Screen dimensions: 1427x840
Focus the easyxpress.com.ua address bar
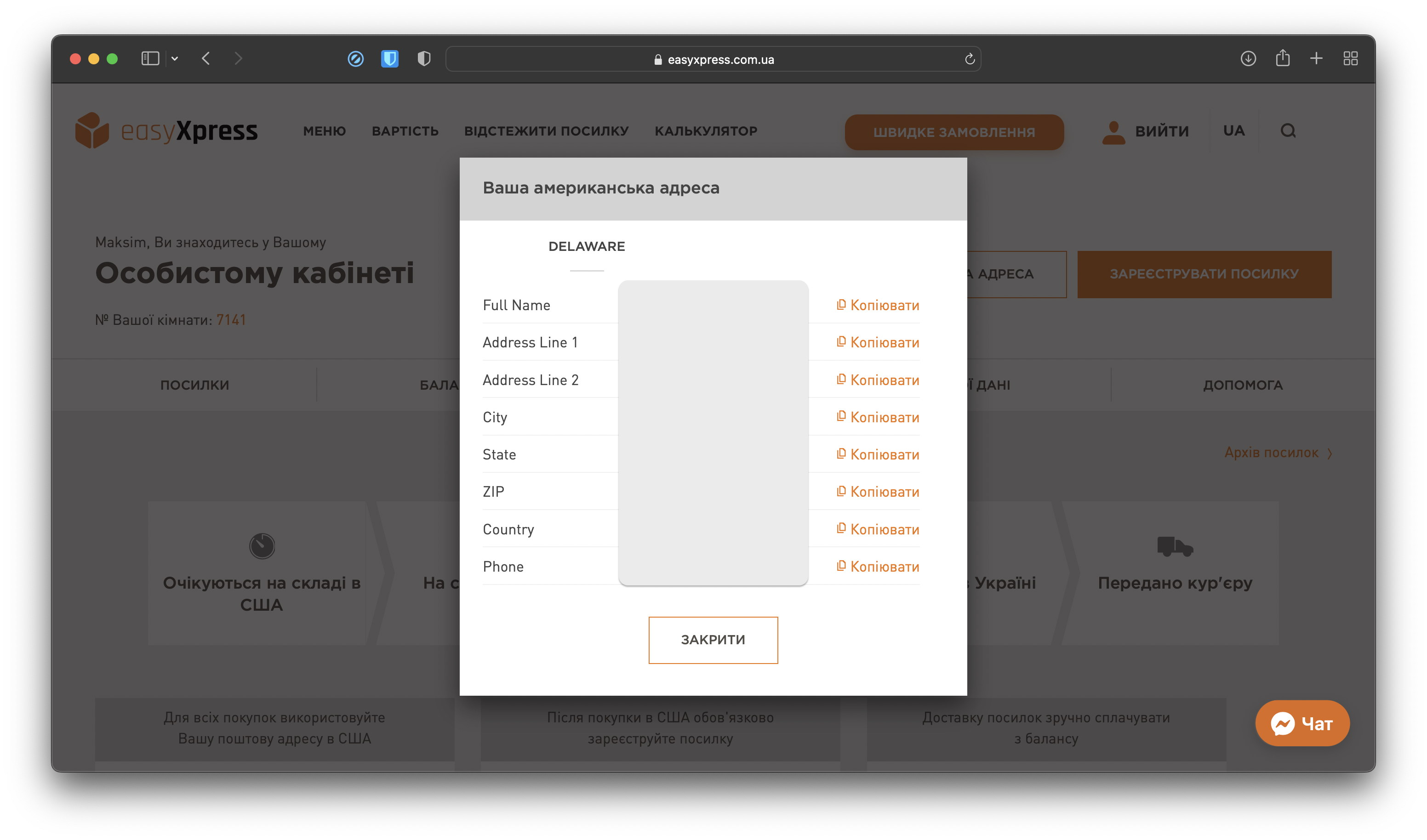[713, 59]
